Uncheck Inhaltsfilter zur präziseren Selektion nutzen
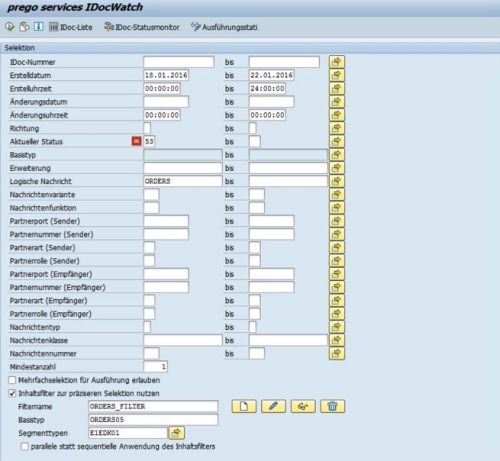 point(12,393)
